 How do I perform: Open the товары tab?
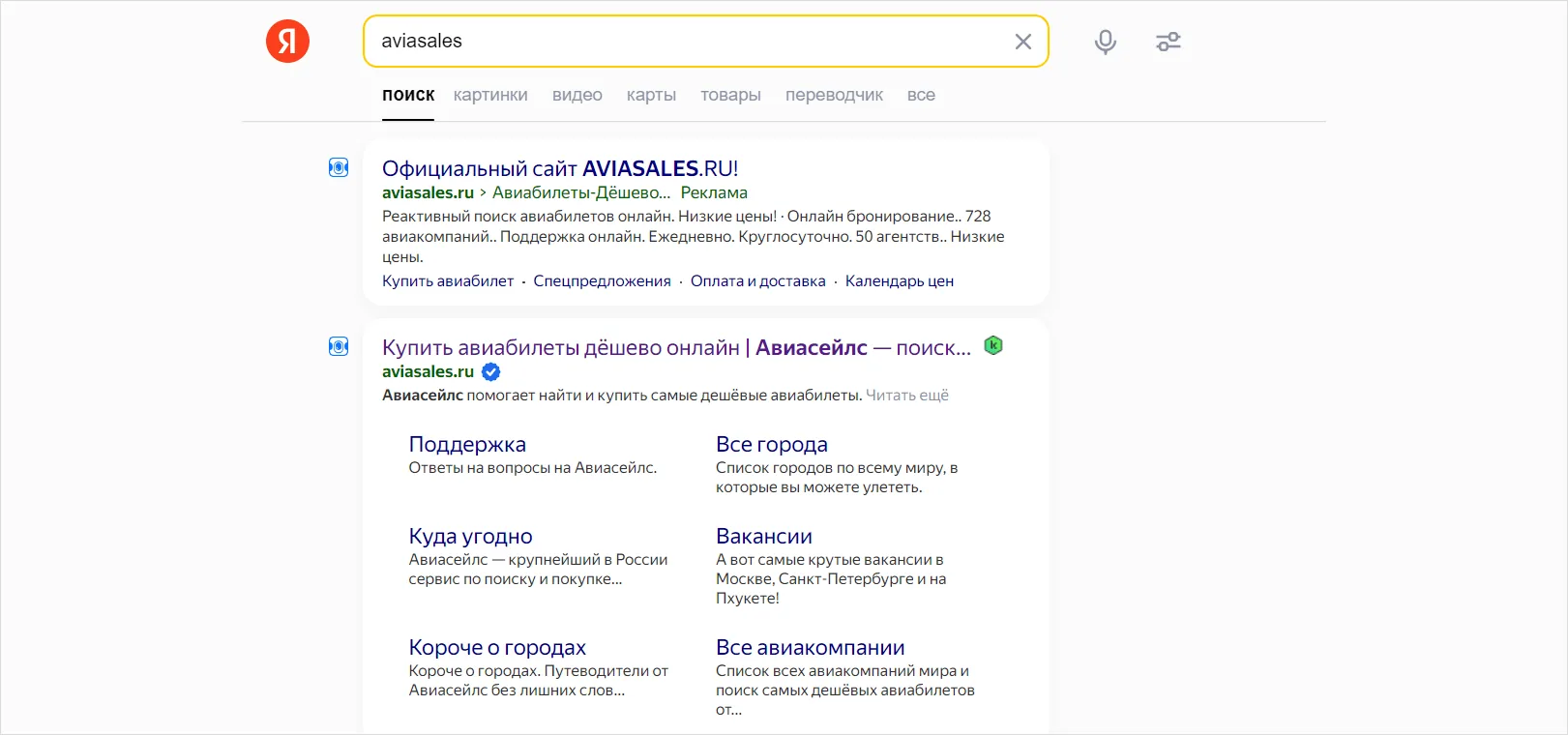(x=730, y=95)
